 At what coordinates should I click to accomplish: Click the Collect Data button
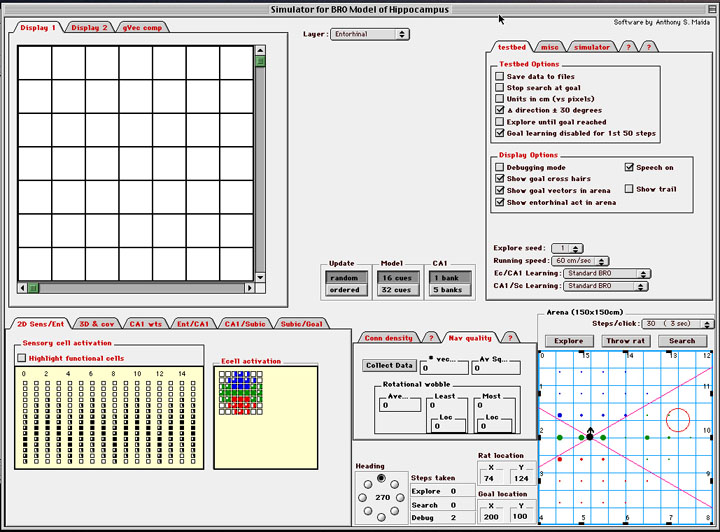[388, 365]
